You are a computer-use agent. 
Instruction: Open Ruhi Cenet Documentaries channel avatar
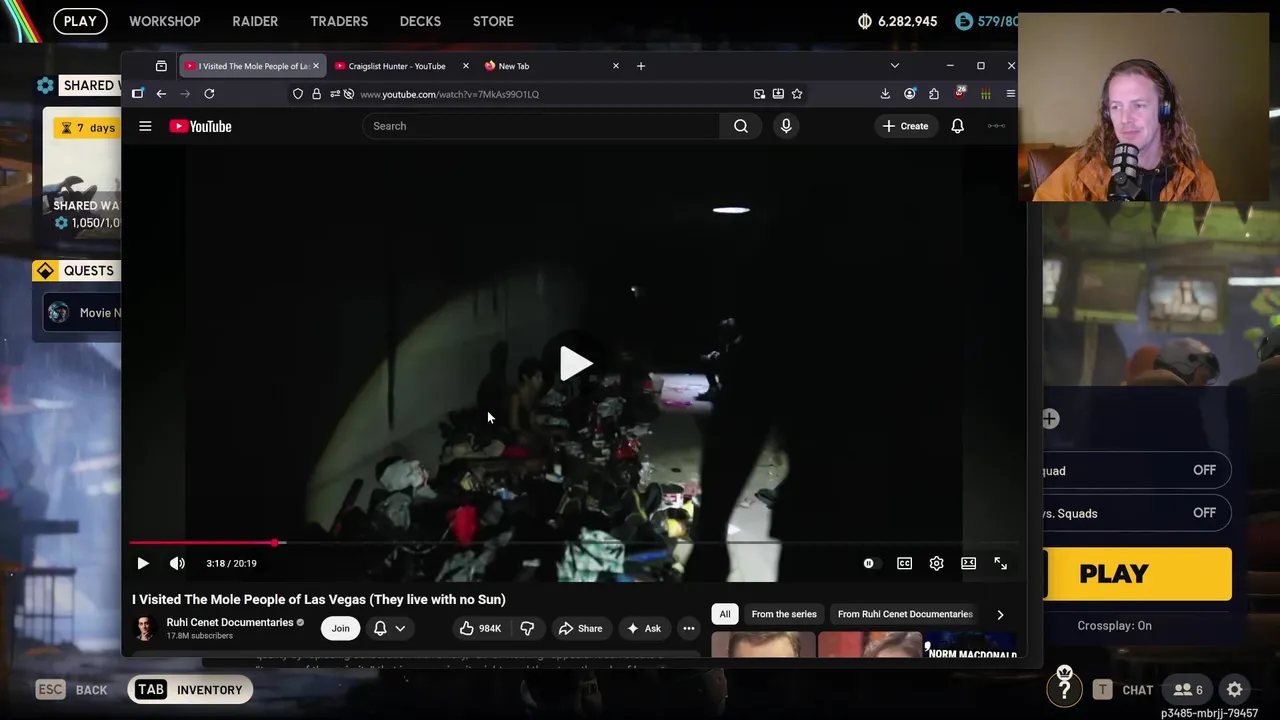tap(145, 628)
